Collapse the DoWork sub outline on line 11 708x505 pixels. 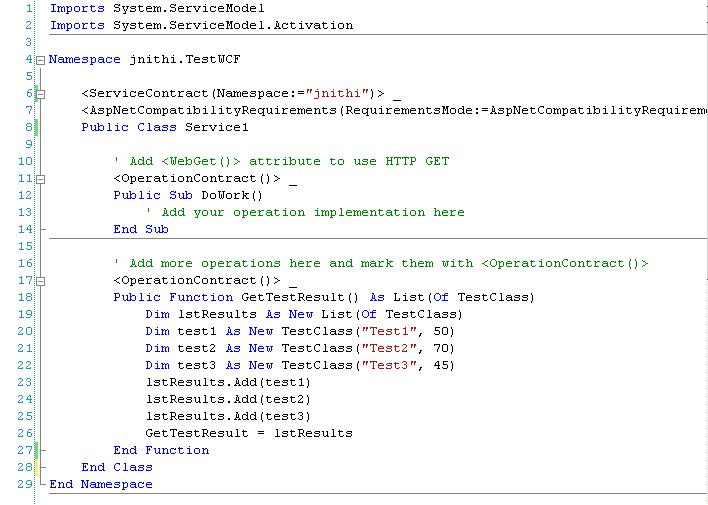coord(40,179)
